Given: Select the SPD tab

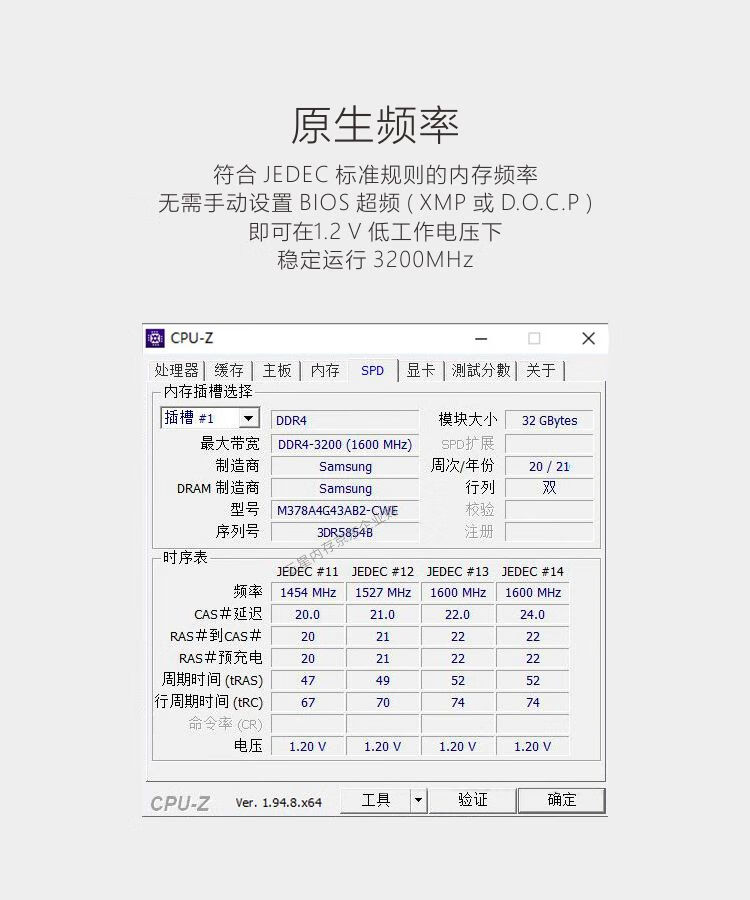Looking at the screenshot, I should point(372,370).
